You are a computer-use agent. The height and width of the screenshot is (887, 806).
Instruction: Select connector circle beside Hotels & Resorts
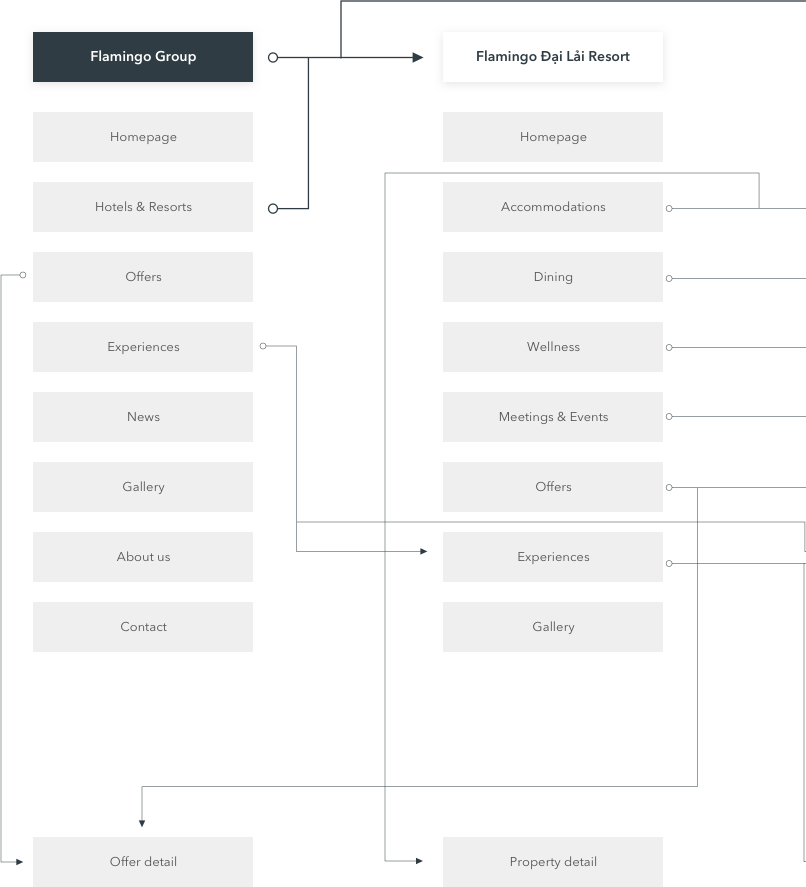273,209
